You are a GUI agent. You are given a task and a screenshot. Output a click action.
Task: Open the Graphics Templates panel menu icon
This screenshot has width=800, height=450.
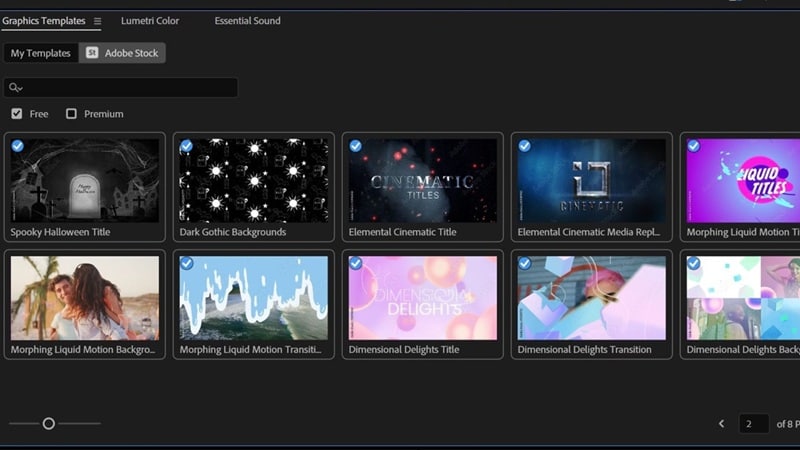tap(97, 21)
